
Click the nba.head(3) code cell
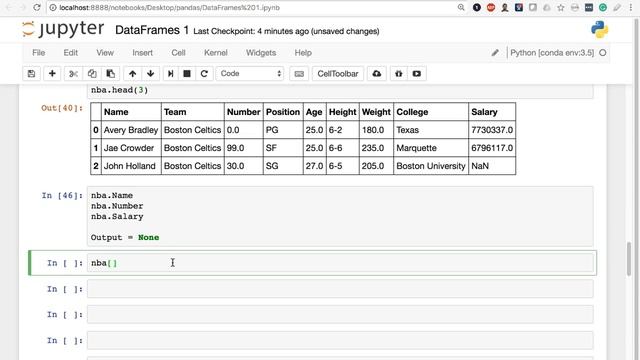click(x=340, y=91)
